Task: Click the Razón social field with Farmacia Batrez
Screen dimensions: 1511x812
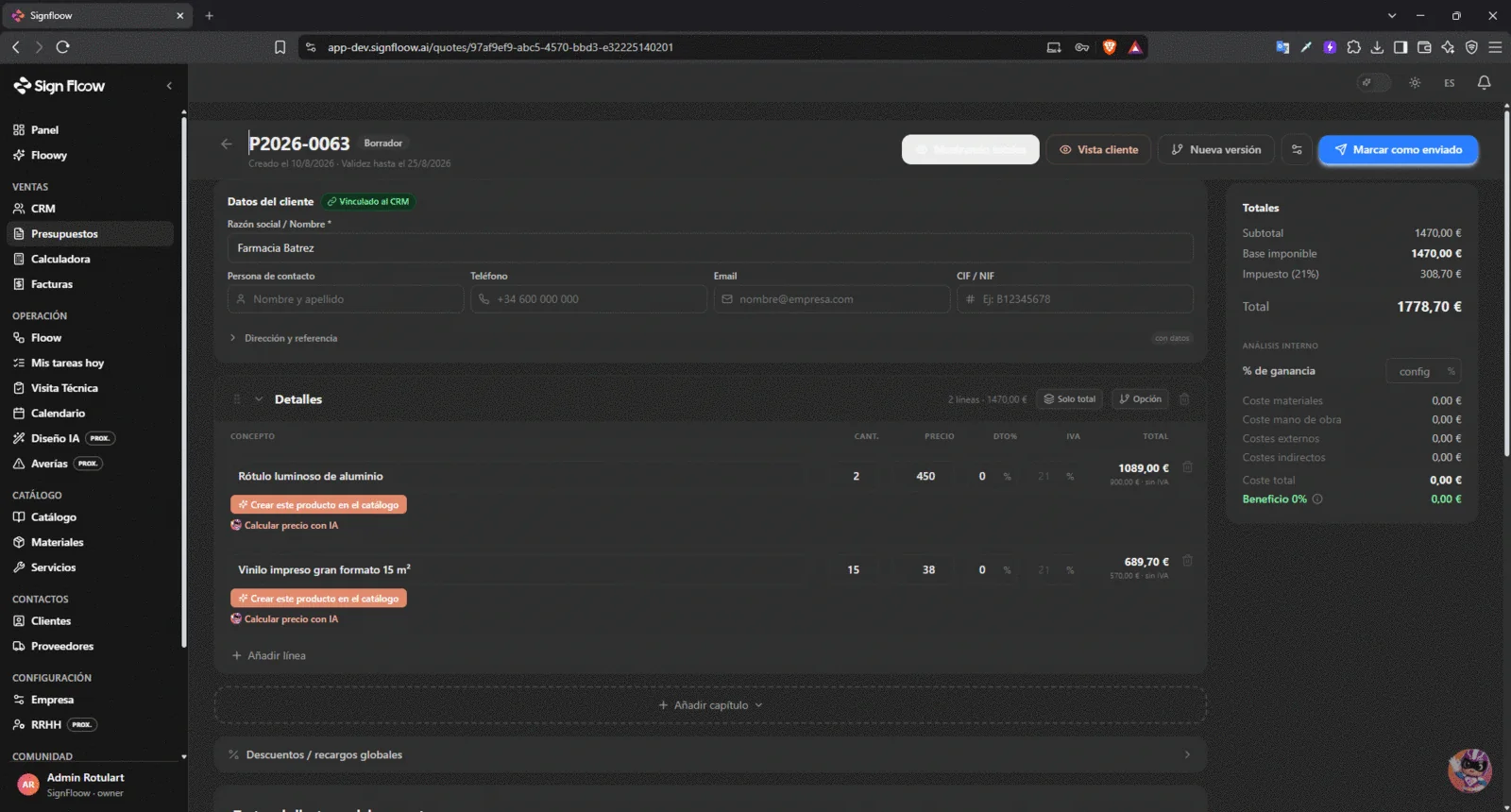Action: [x=710, y=248]
